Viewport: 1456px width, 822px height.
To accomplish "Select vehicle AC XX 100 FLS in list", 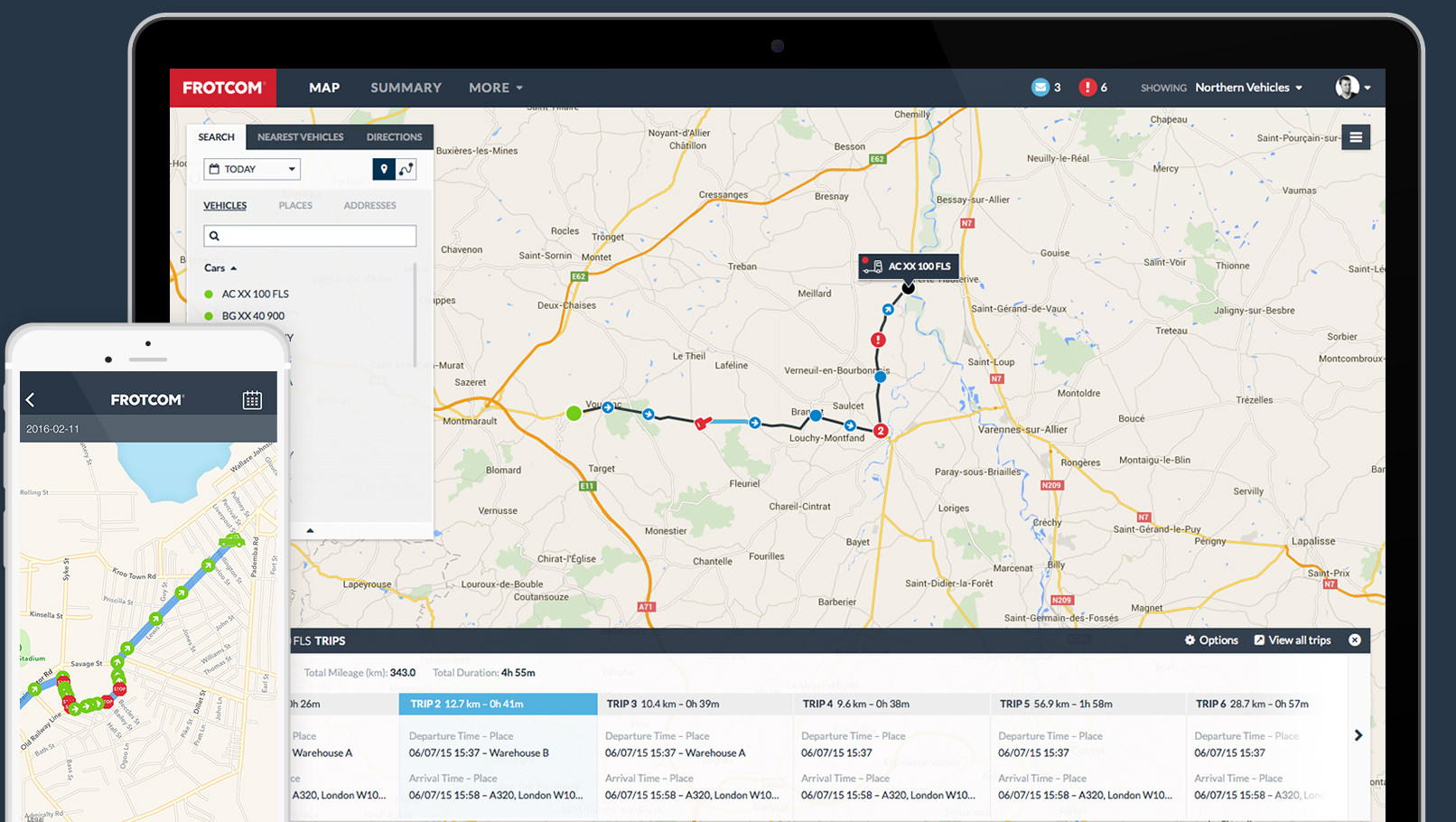I will click(x=247, y=294).
